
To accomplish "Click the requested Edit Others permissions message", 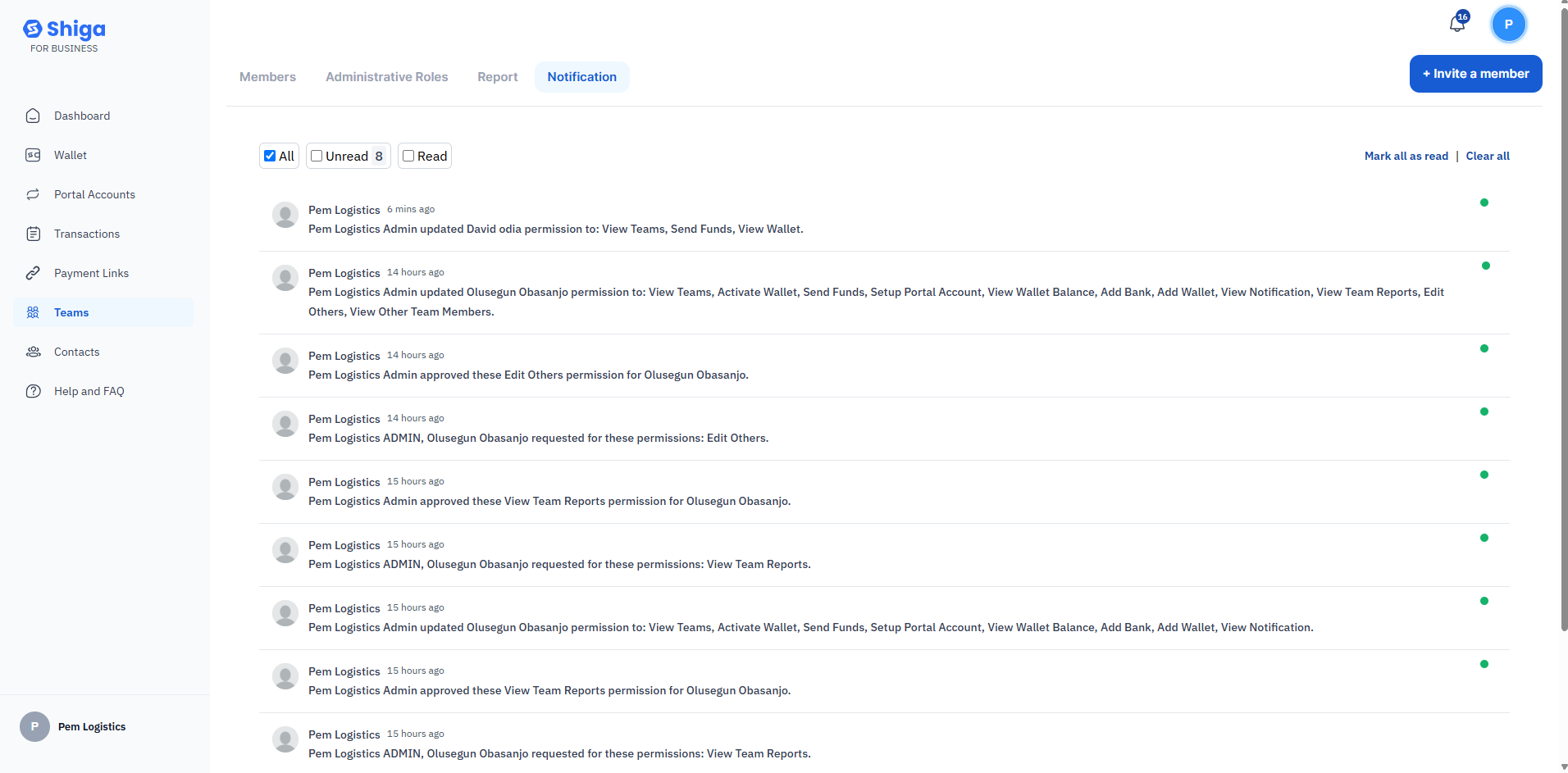I will pos(538,438).
